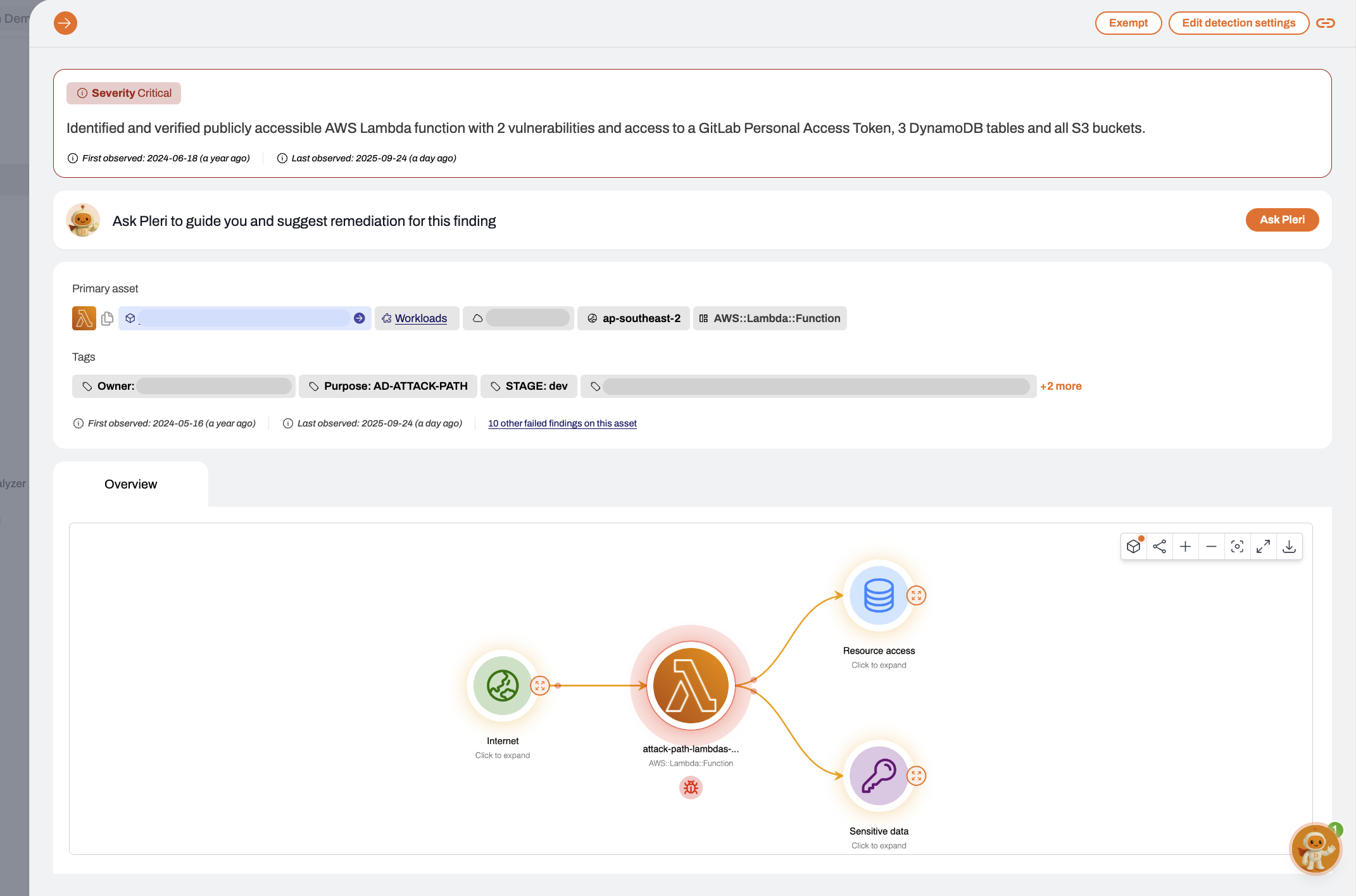Screen dimensions: 1356x896
Task: Expand Resource access via its expand badge
Action: point(917,595)
